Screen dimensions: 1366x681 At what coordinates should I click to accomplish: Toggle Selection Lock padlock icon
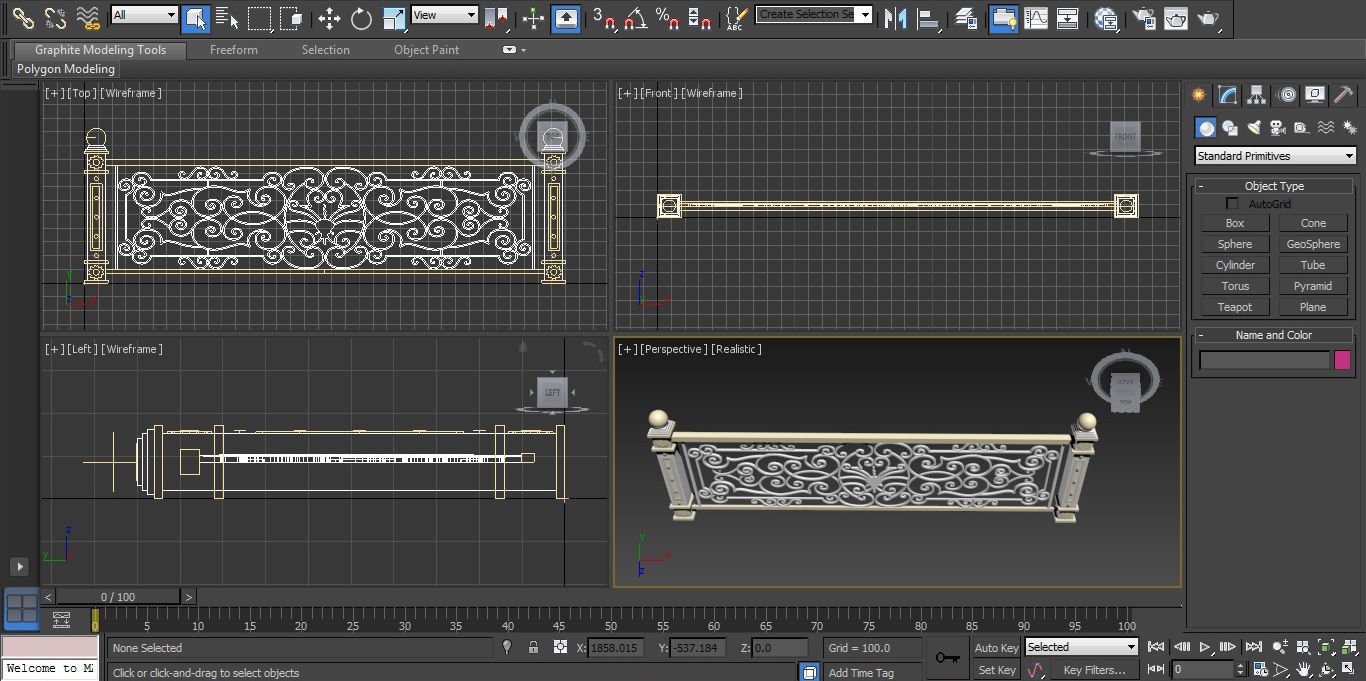(x=533, y=647)
